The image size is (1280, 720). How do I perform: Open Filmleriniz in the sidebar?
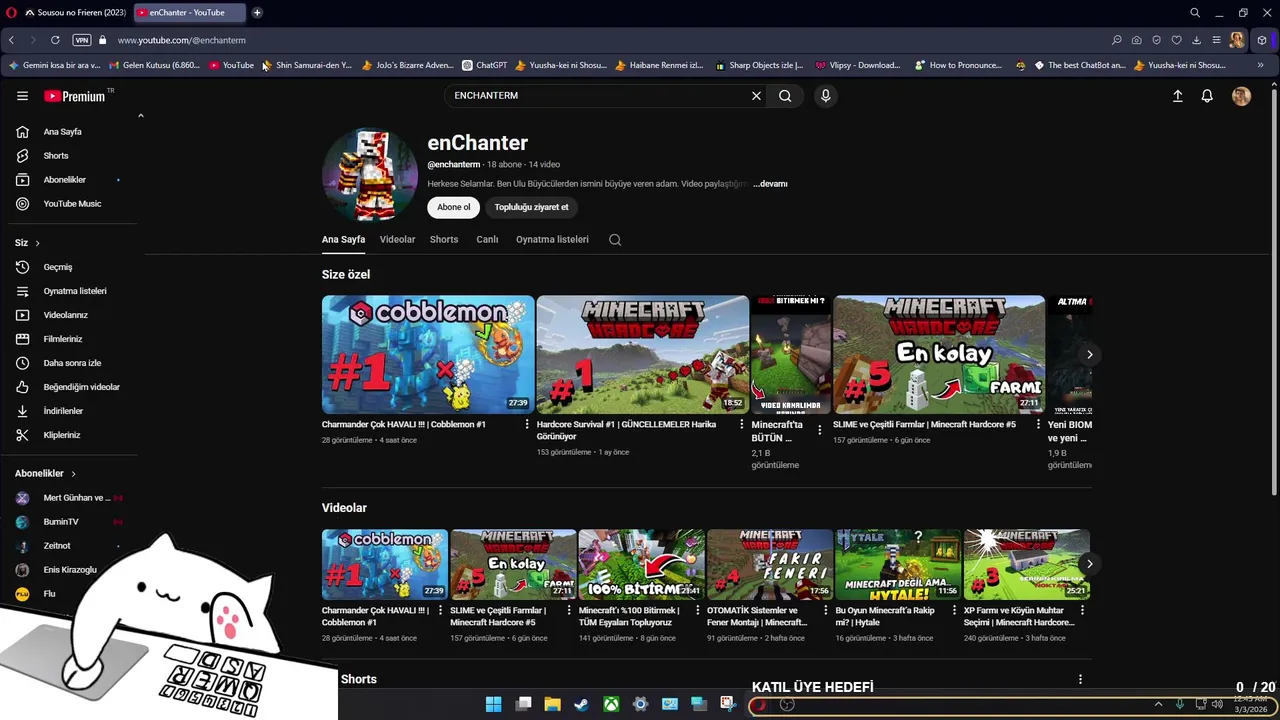[63, 339]
